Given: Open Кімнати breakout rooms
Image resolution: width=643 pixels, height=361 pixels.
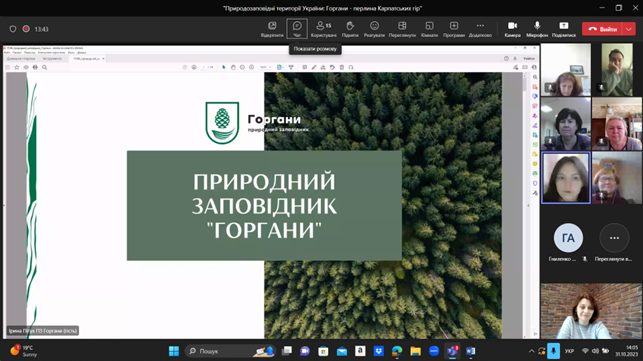Looking at the screenshot, I should pyautogui.click(x=429, y=29).
